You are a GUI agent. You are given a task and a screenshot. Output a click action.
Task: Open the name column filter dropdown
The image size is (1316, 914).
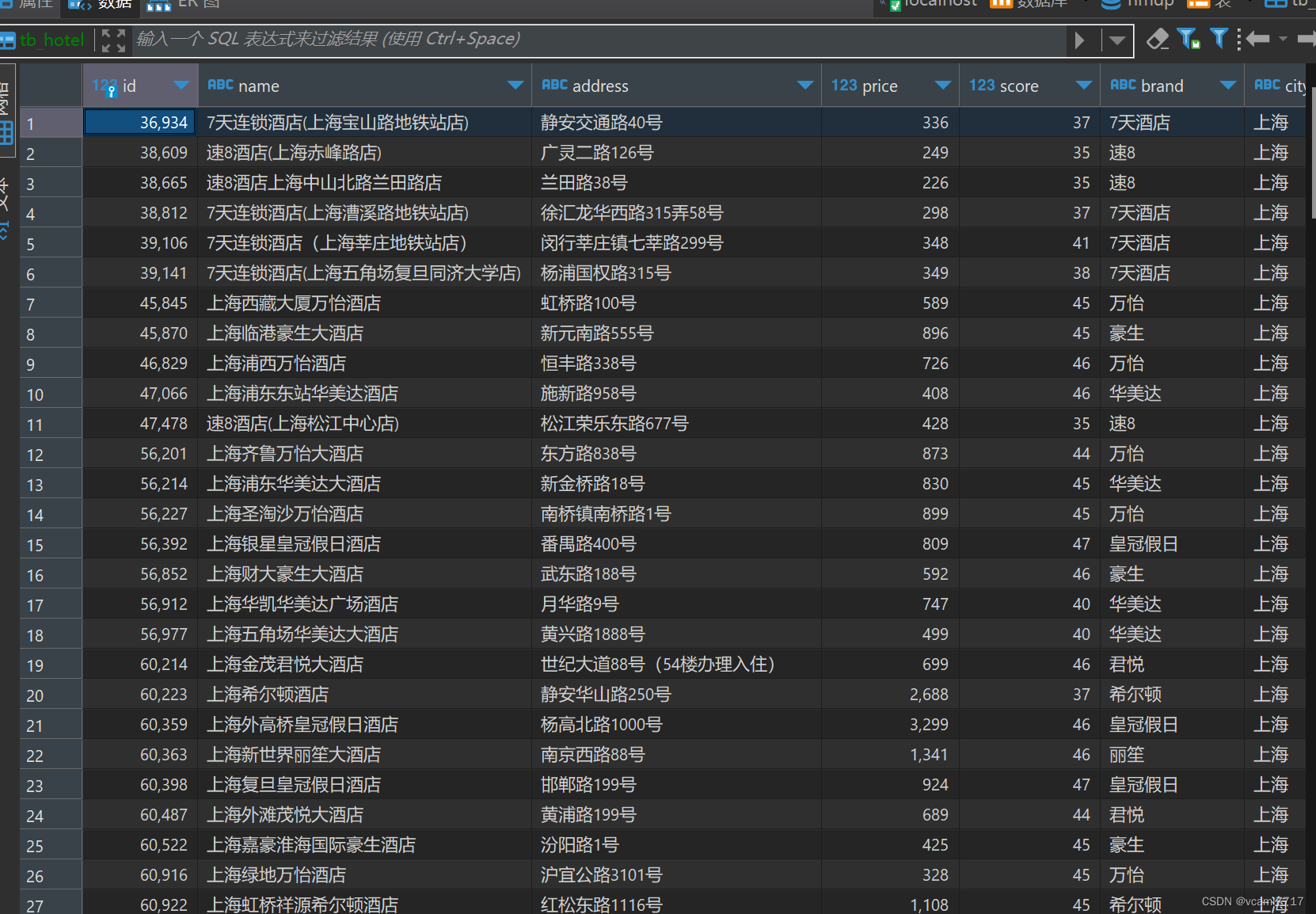515,86
